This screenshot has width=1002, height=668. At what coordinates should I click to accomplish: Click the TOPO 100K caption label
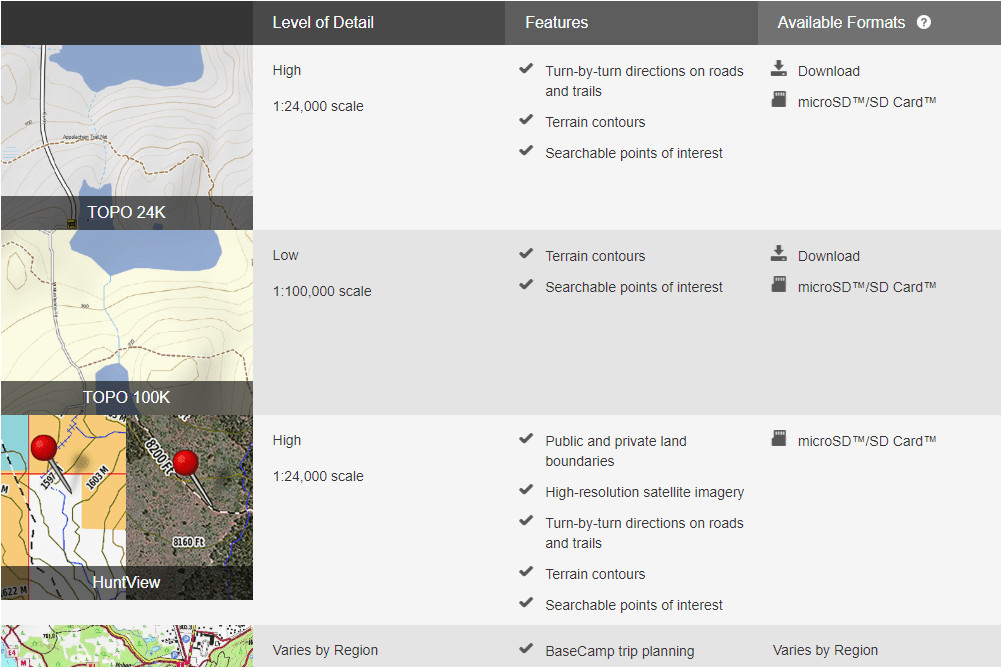pyautogui.click(x=127, y=397)
